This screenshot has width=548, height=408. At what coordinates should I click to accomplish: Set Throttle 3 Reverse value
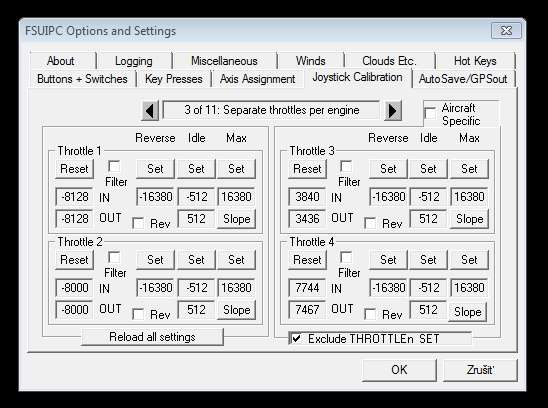pos(388,169)
